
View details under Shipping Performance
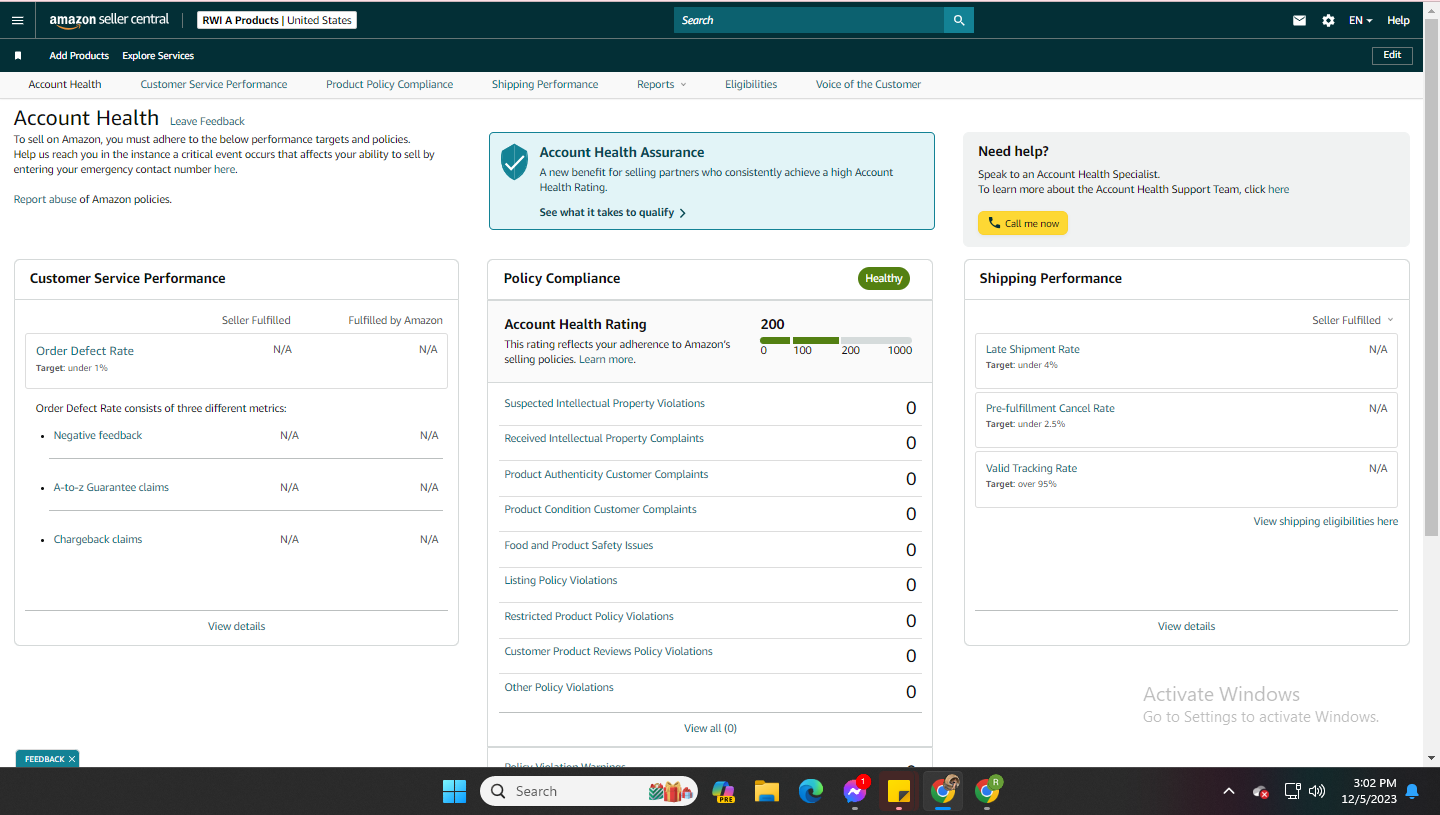pos(1187,626)
